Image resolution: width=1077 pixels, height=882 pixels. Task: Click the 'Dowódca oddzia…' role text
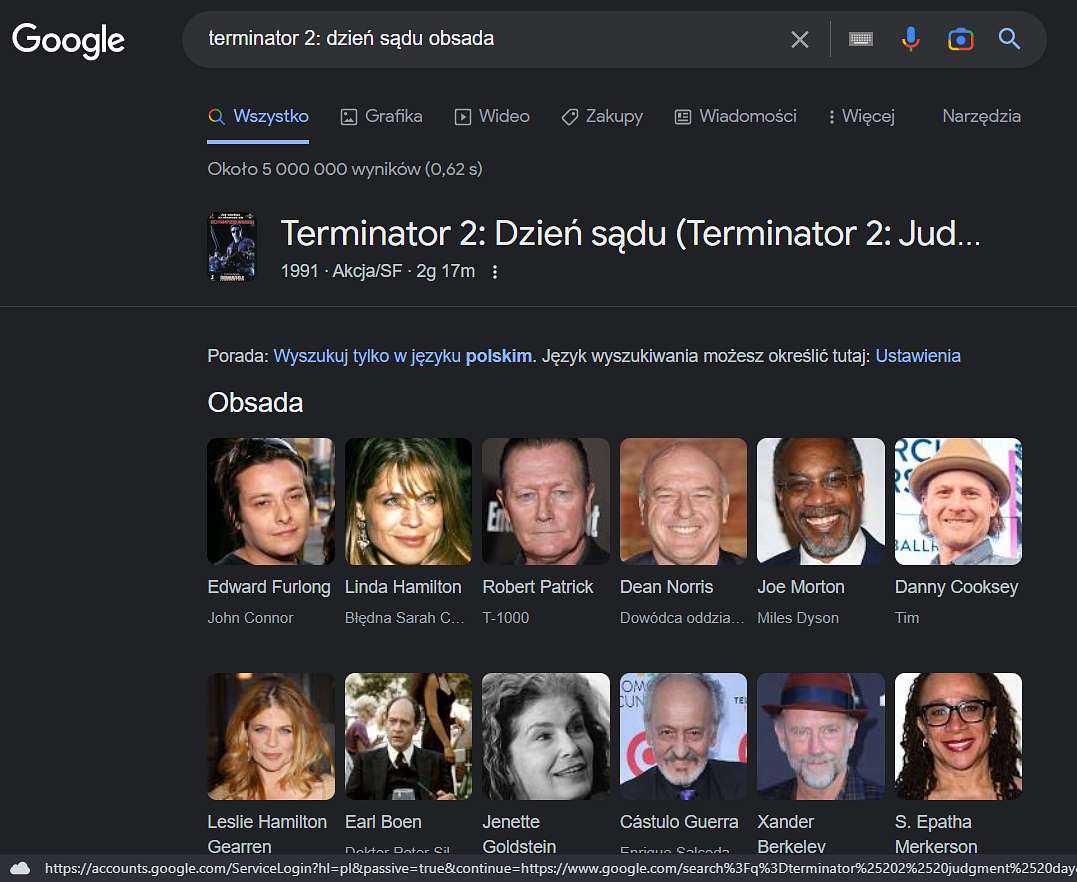point(682,618)
